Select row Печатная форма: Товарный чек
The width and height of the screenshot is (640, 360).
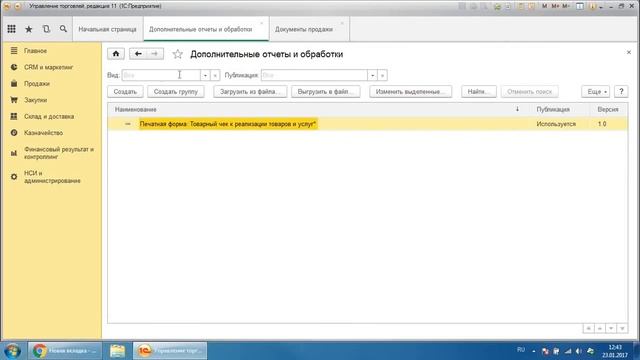coord(228,124)
